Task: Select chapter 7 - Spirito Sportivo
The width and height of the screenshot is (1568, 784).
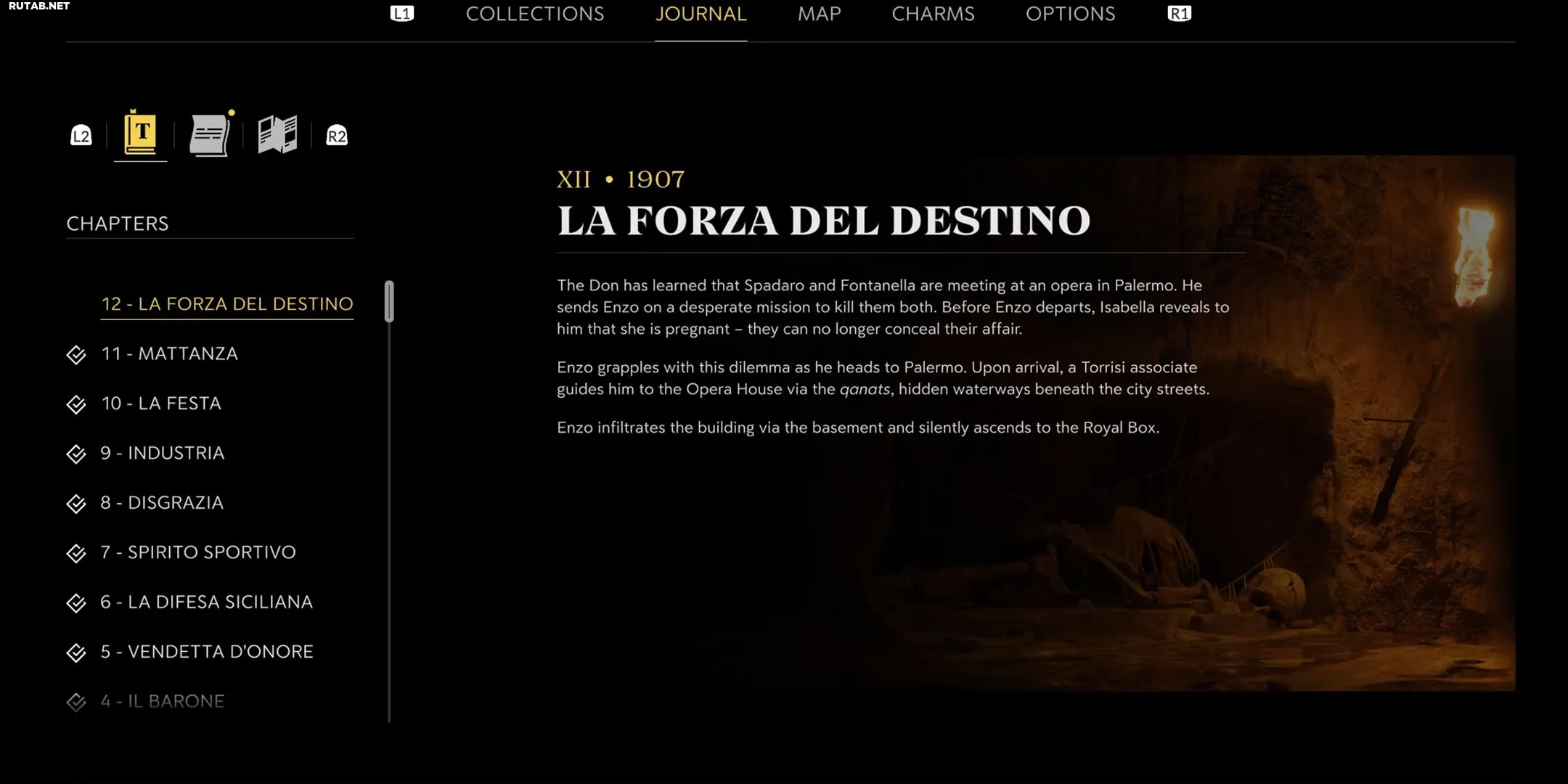Action: click(198, 552)
